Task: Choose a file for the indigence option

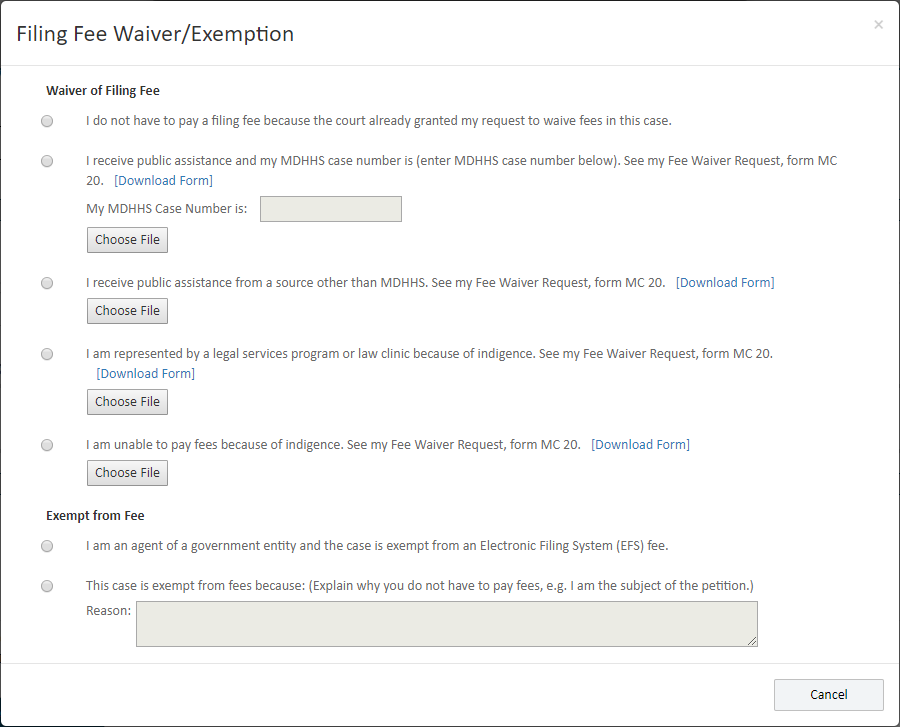Action: click(127, 472)
